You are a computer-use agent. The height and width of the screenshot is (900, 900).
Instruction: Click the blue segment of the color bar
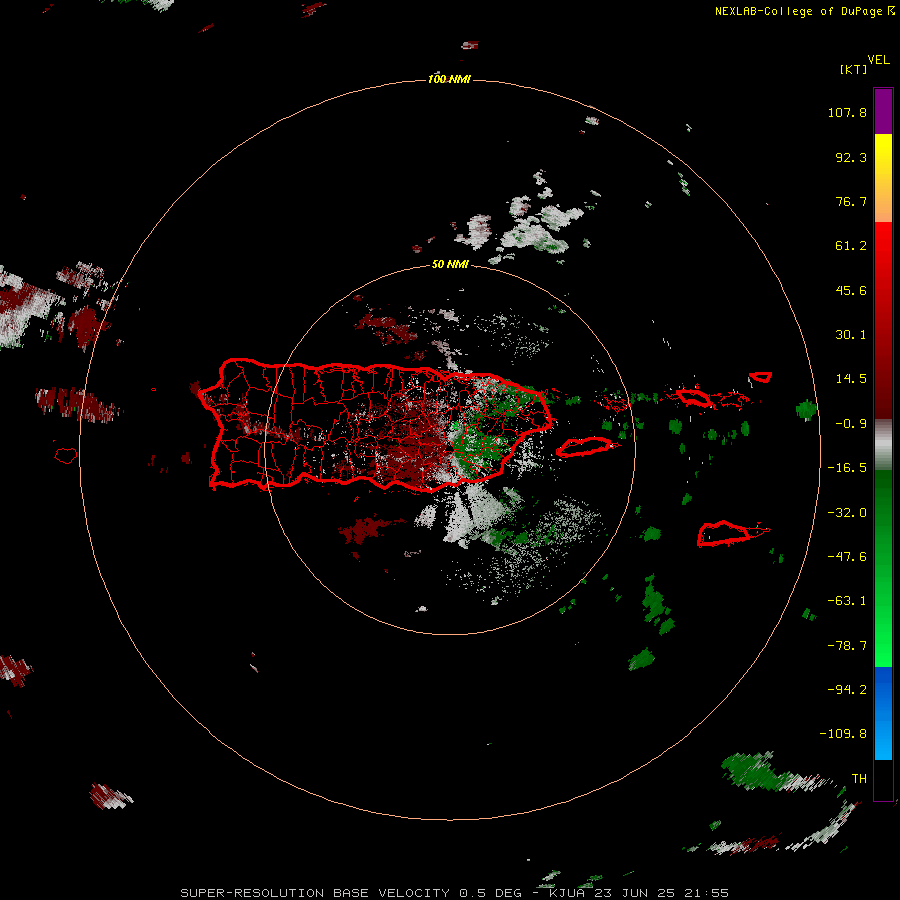(883, 713)
